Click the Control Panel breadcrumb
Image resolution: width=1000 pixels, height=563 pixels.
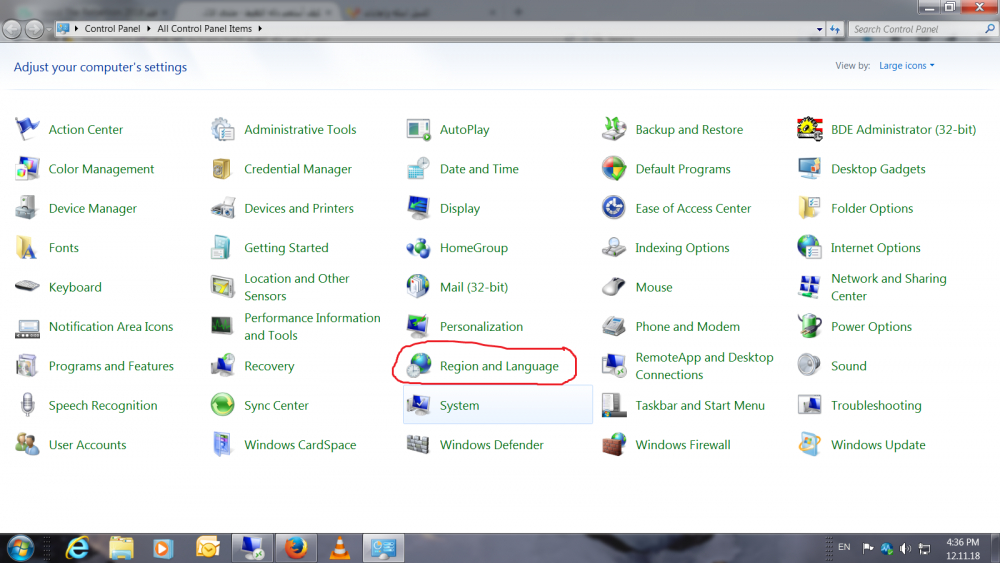112,29
